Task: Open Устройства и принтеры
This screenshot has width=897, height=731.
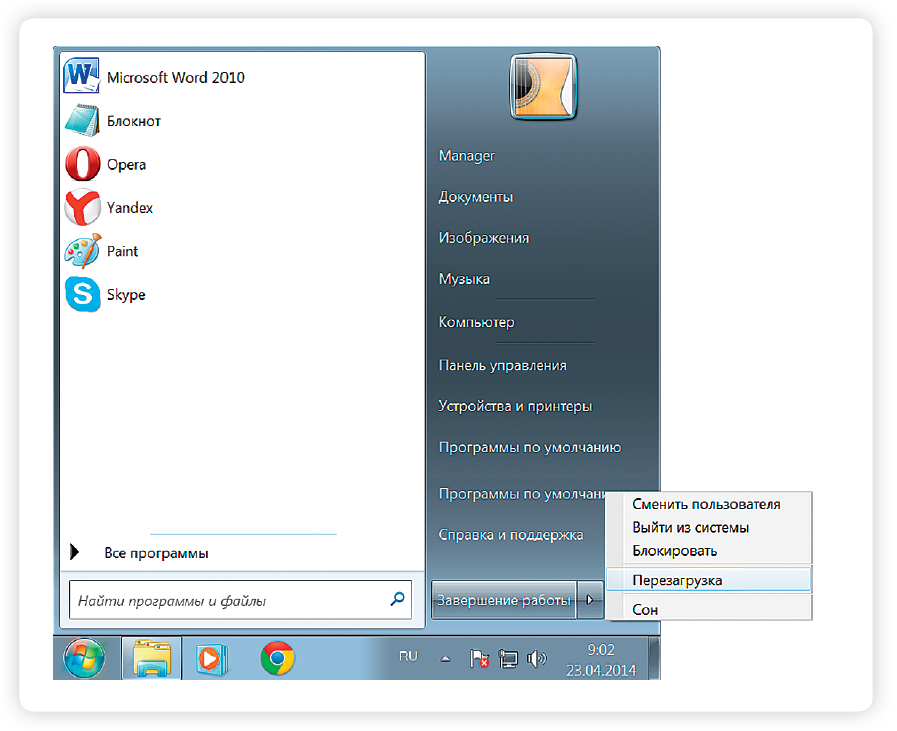Action: (515, 406)
